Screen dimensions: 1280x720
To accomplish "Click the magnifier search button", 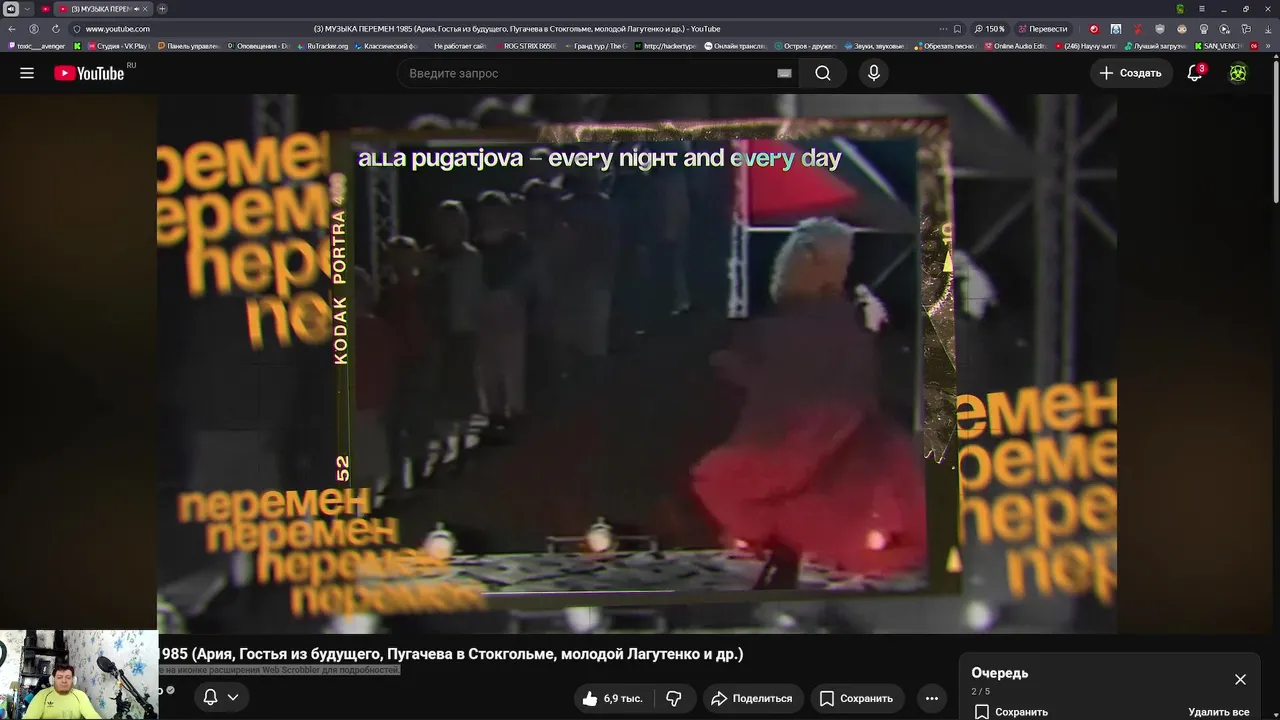I will click(822, 73).
